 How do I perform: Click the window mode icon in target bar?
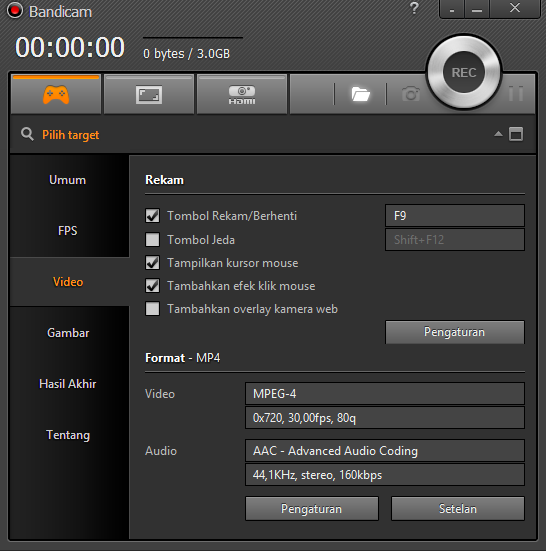click(x=516, y=134)
